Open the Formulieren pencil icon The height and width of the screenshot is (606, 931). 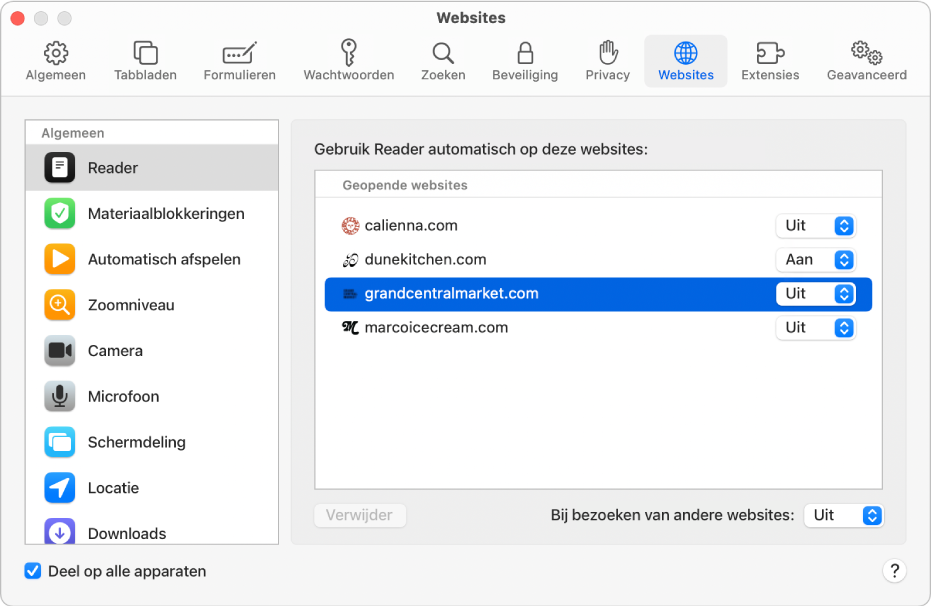239,53
